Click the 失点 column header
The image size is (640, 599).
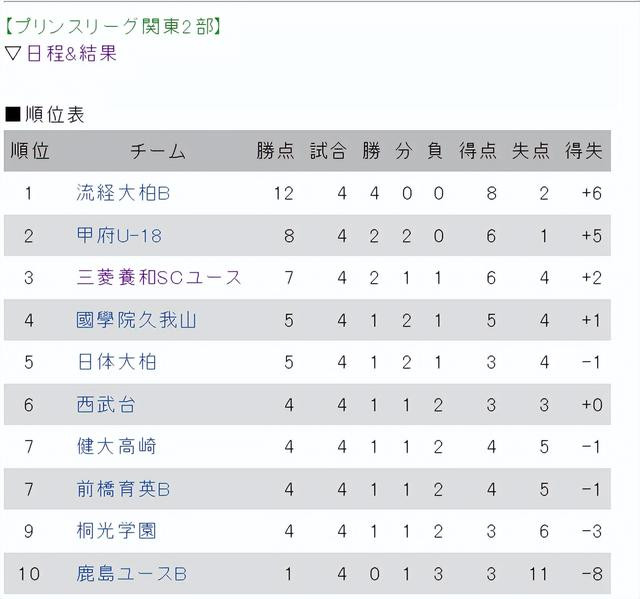point(531,151)
